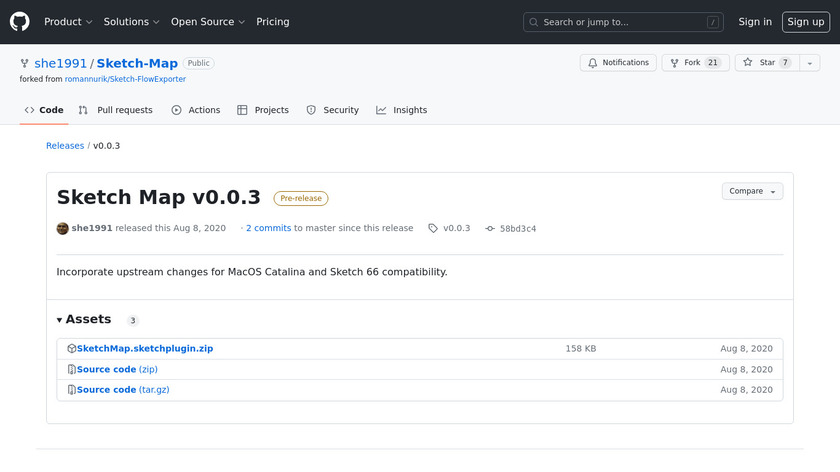Open the Security tab
840x472 pixels.
point(332,110)
